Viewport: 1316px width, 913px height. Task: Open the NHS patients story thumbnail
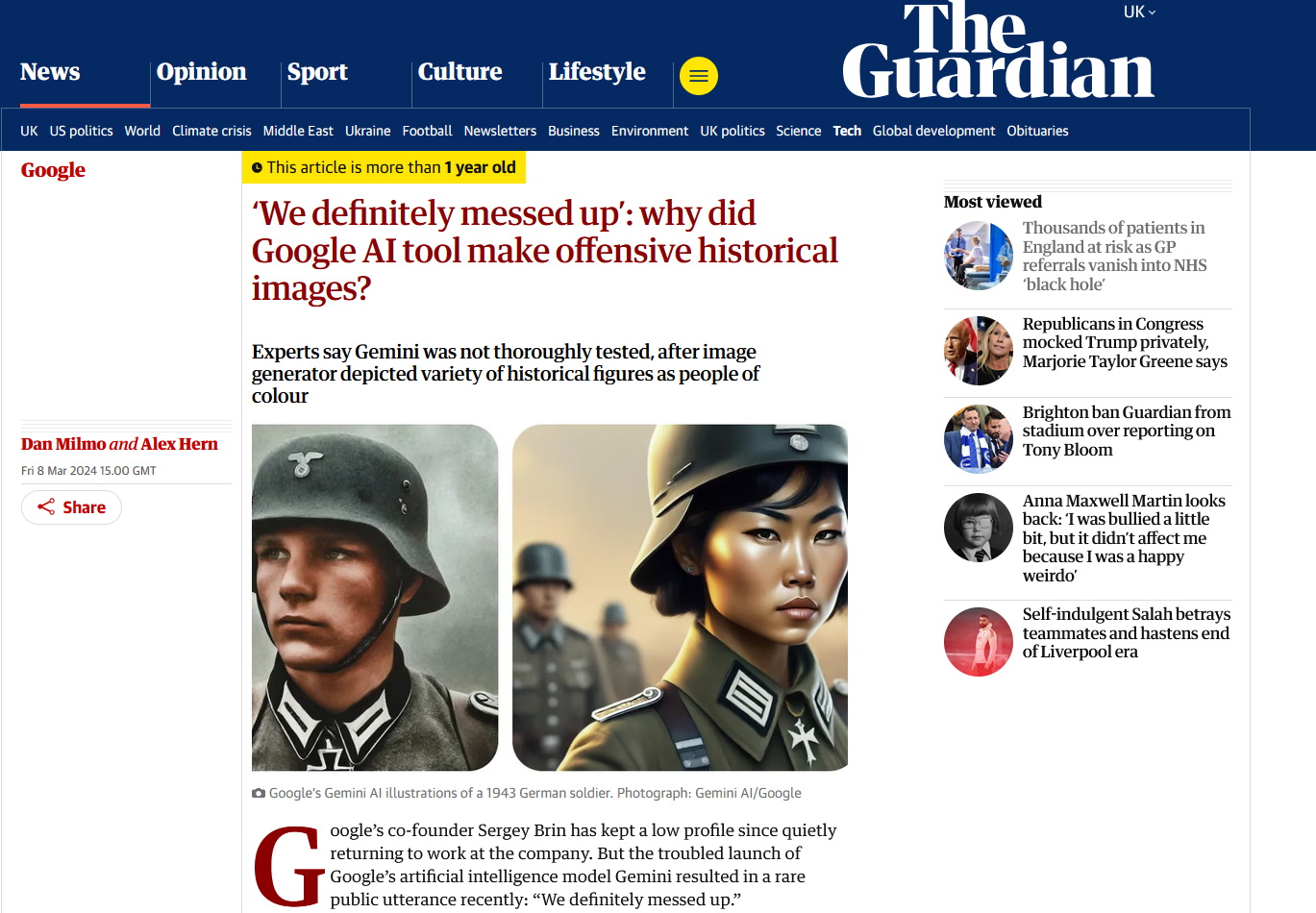(979, 256)
